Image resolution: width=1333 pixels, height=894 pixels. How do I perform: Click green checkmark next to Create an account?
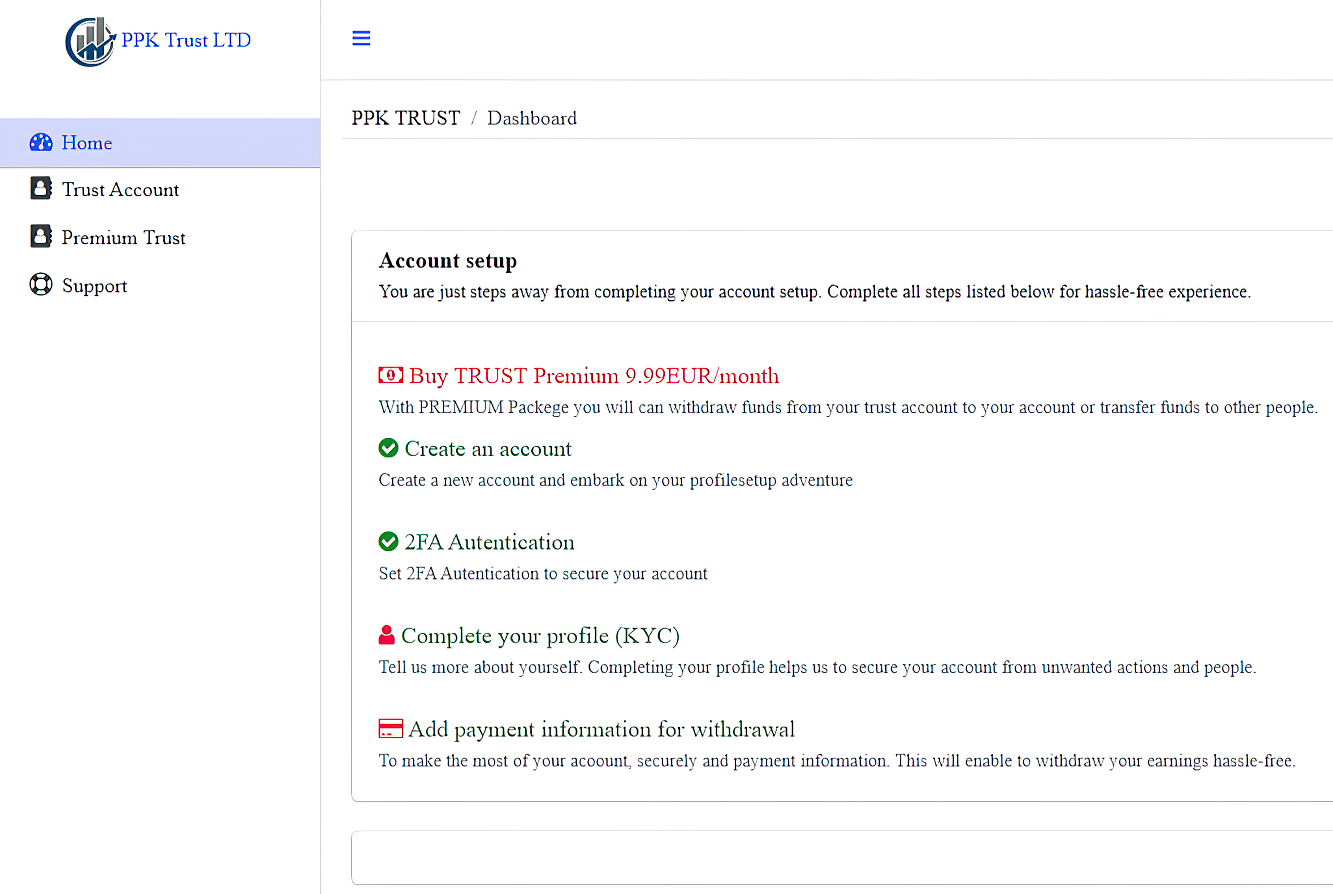click(389, 448)
